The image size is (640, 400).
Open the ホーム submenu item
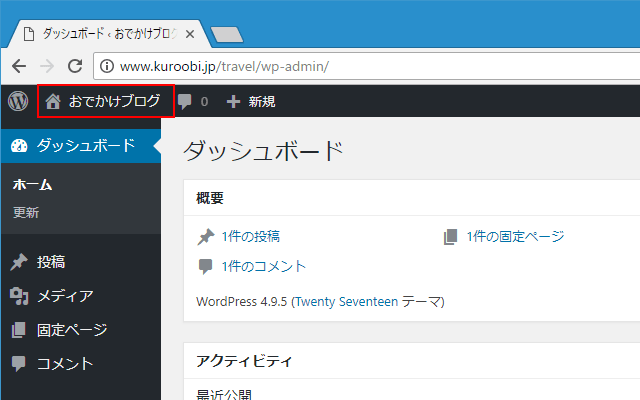(33, 185)
